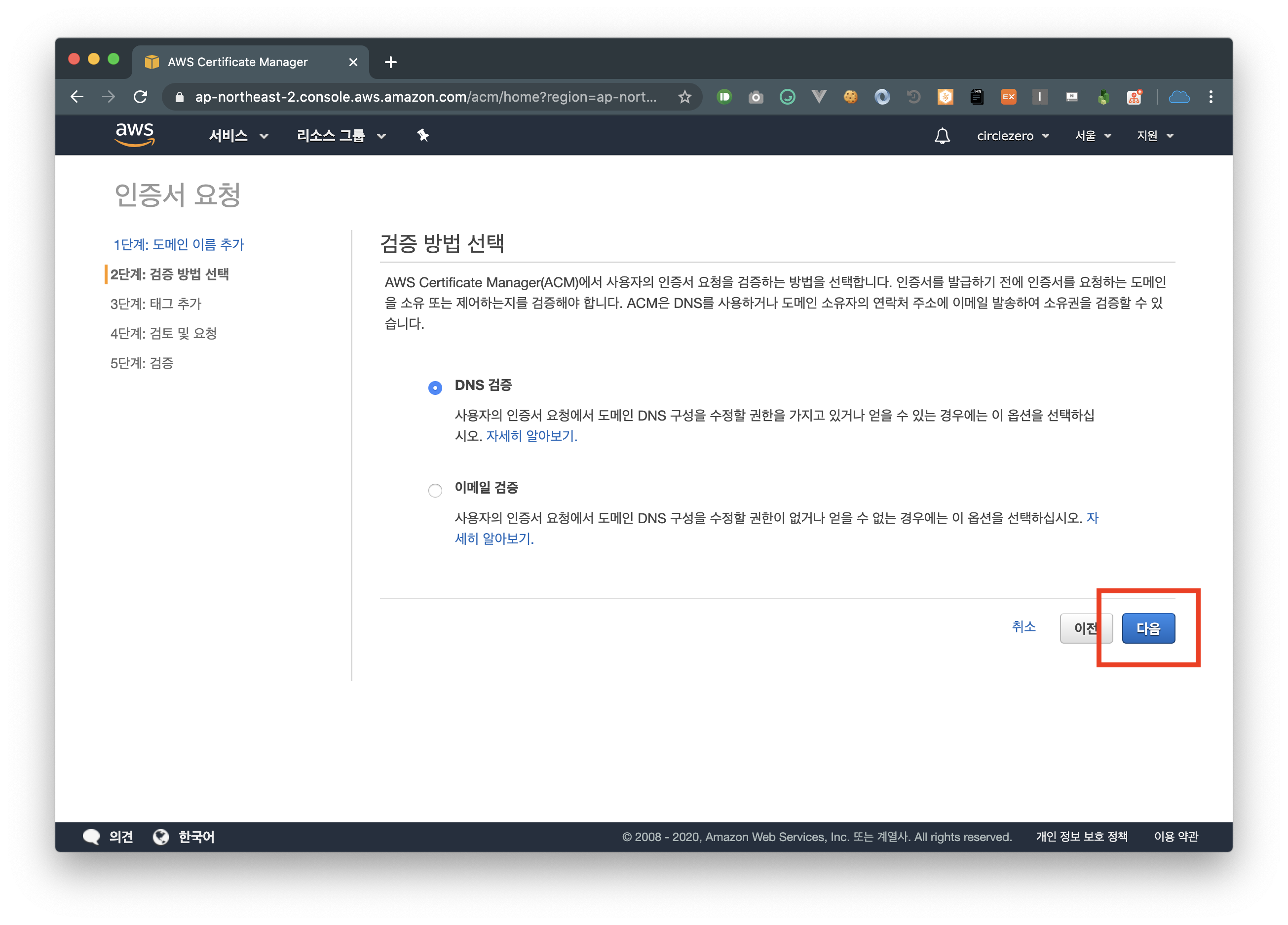Bookmark page with the star icon
Screen dimensions: 1288x925
pos(685,97)
